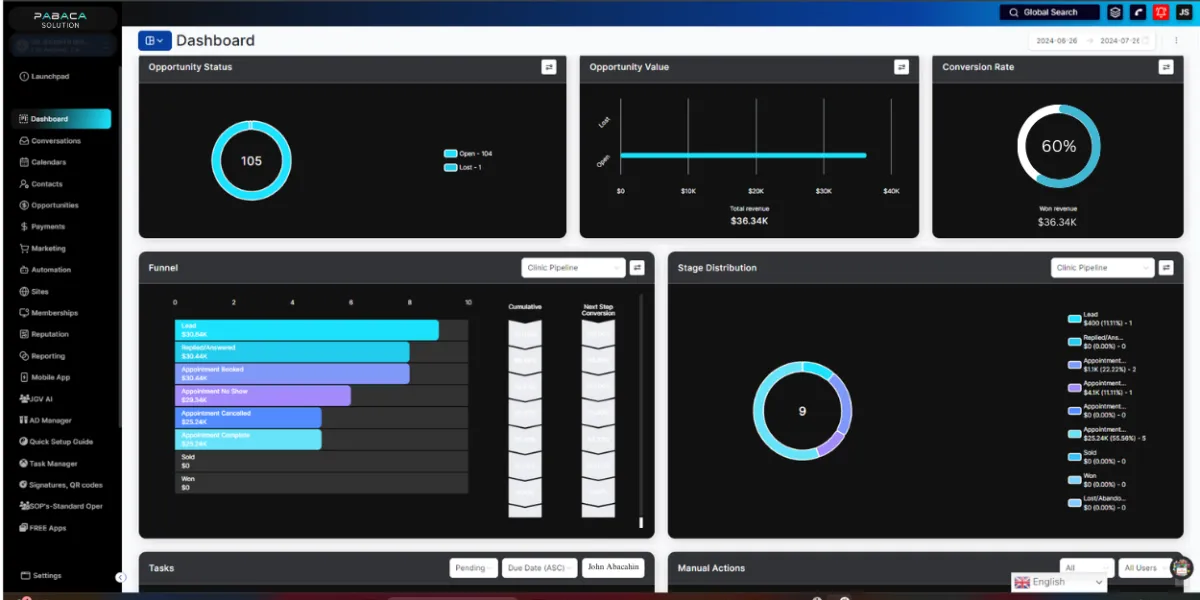
Task: Open the layers icon in top bar
Action: coord(1115,12)
